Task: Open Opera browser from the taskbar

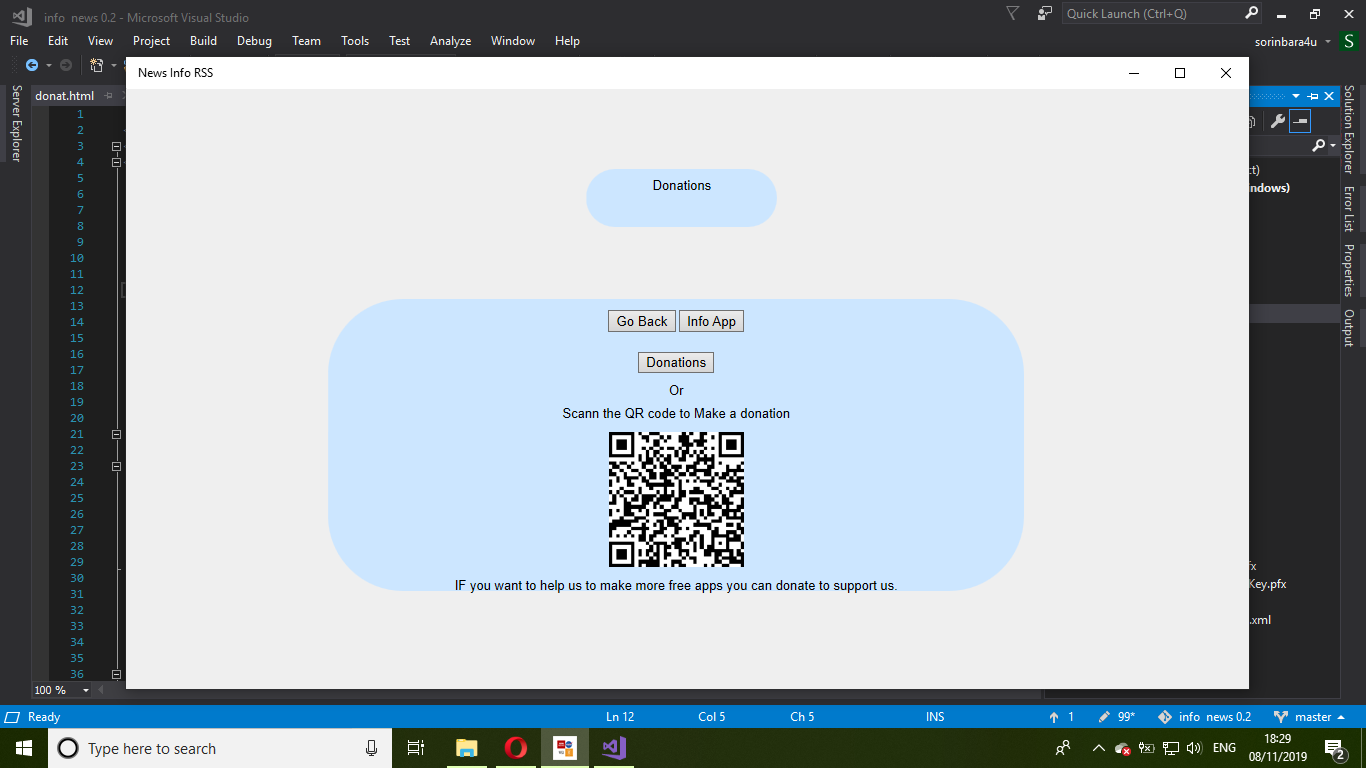Action: pyautogui.click(x=516, y=748)
